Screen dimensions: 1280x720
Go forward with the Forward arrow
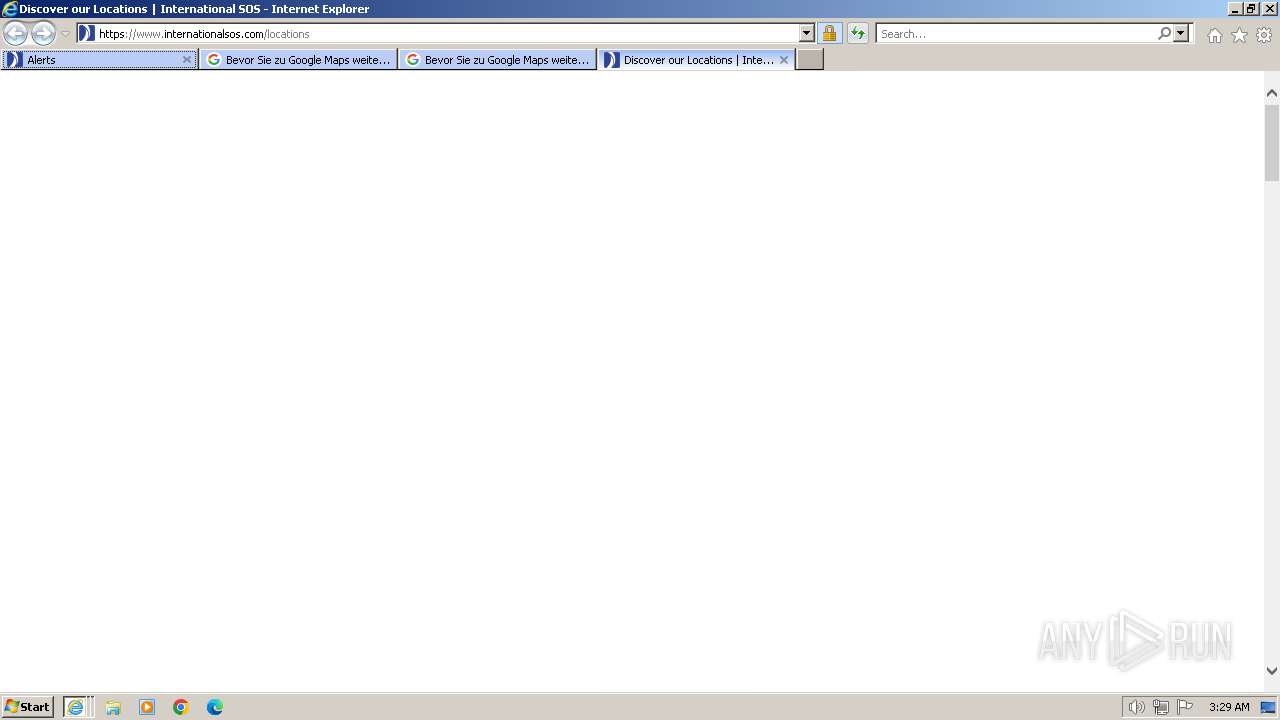(x=43, y=34)
